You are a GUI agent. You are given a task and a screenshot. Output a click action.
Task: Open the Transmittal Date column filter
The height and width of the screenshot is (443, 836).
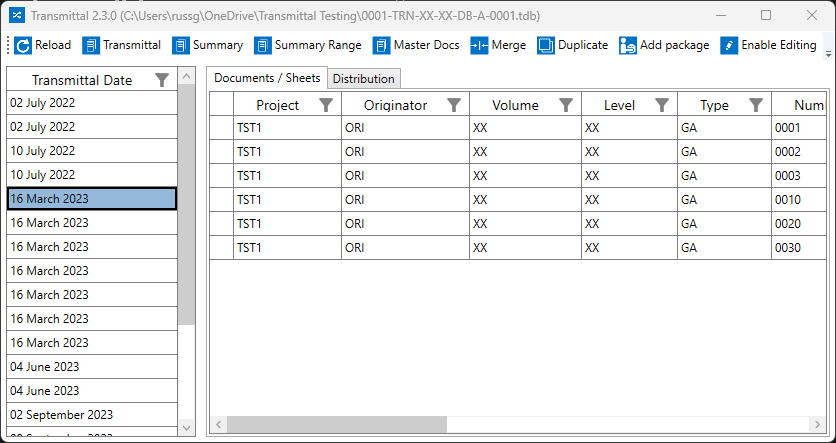tap(162, 80)
